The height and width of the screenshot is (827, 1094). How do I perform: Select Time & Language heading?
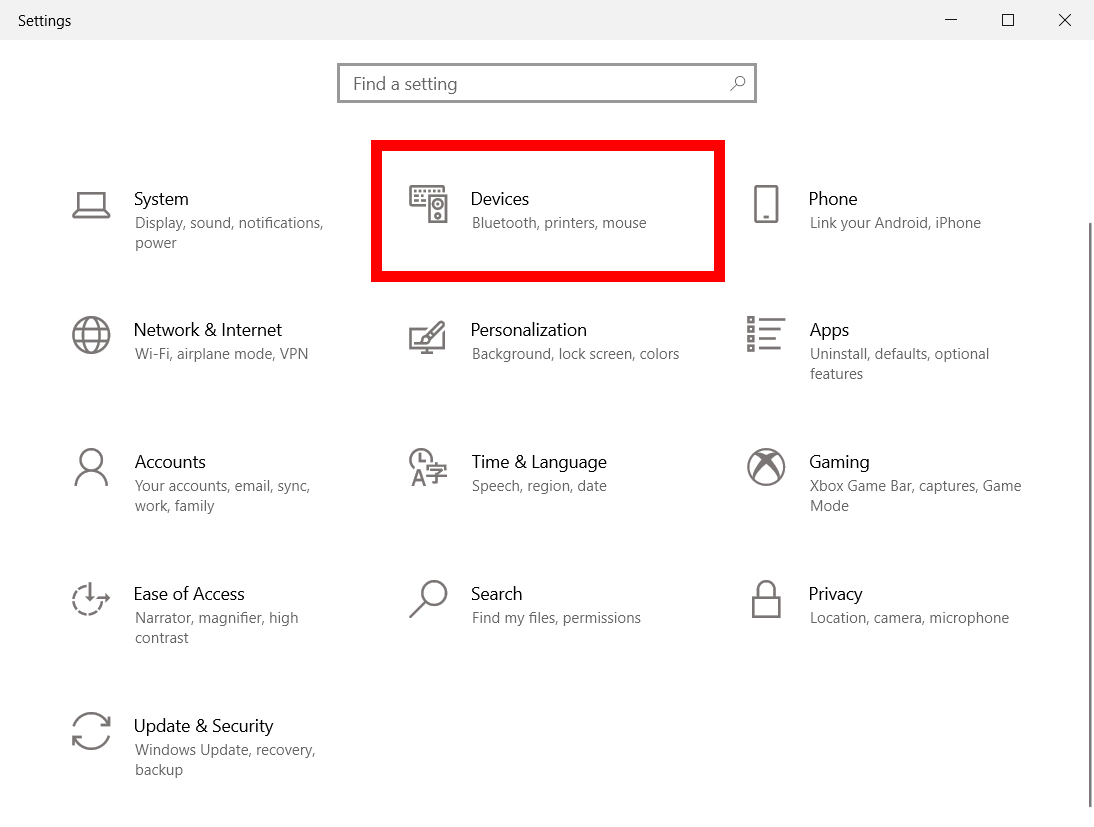point(539,463)
